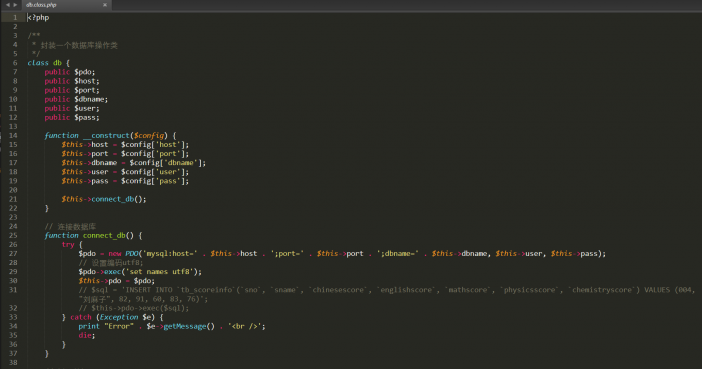Click 'public $user;' property line
702x369 pixels.
[x=72, y=108]
